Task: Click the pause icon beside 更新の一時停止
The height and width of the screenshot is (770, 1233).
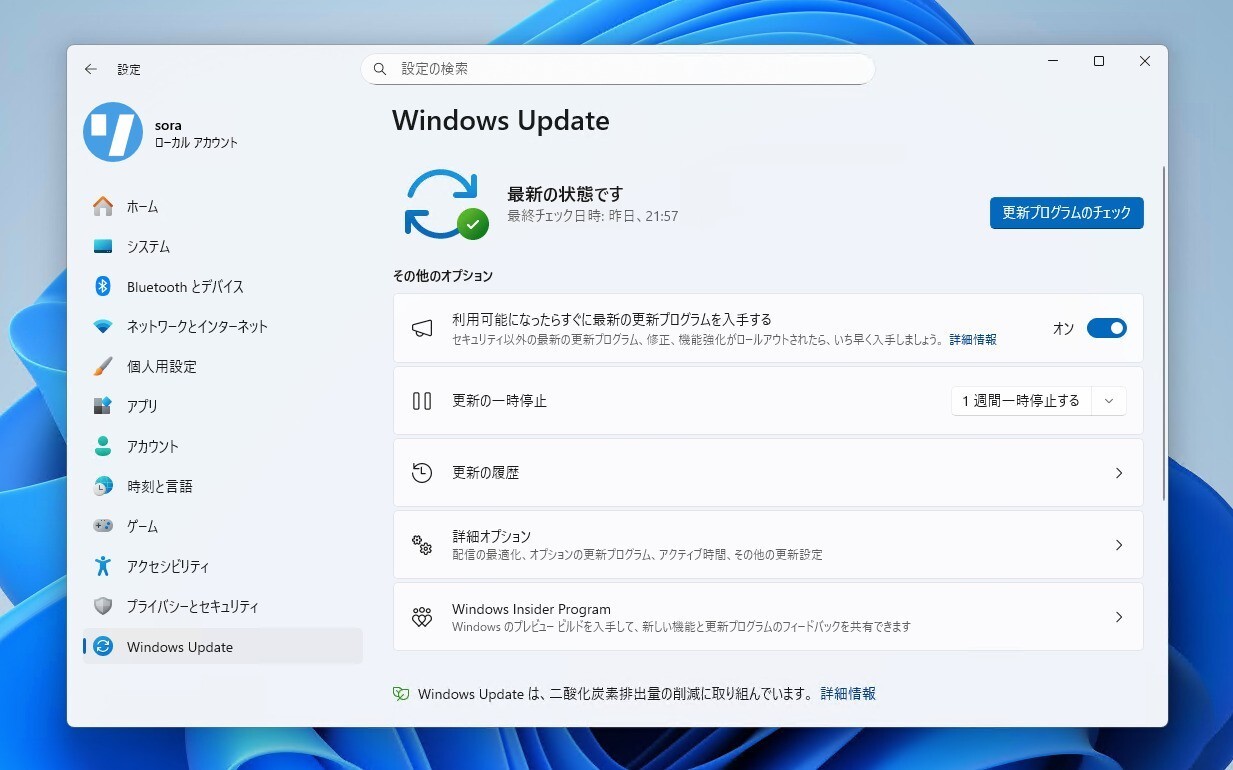Action: [x=422, y=401]
